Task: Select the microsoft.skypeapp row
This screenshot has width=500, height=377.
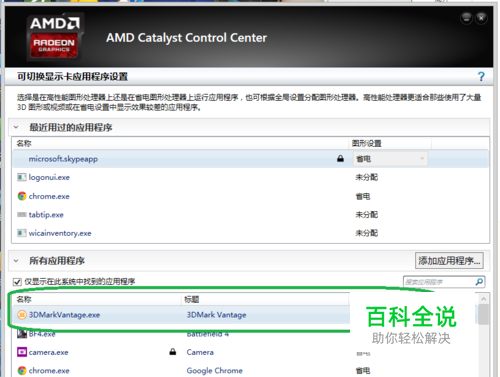Action: (250, 159)
